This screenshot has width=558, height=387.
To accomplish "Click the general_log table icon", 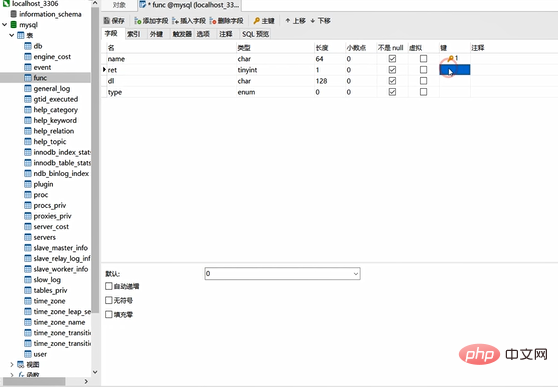I will [x=28, y=88].
